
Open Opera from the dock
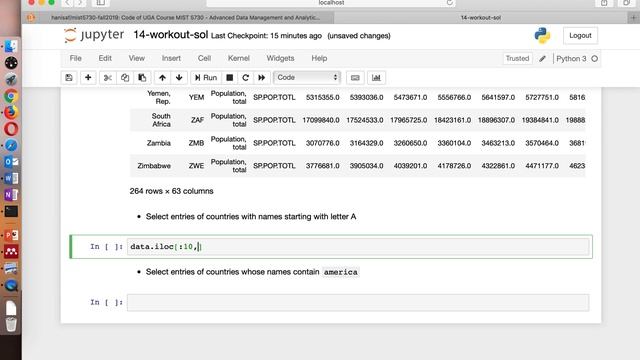pos(11,129)
